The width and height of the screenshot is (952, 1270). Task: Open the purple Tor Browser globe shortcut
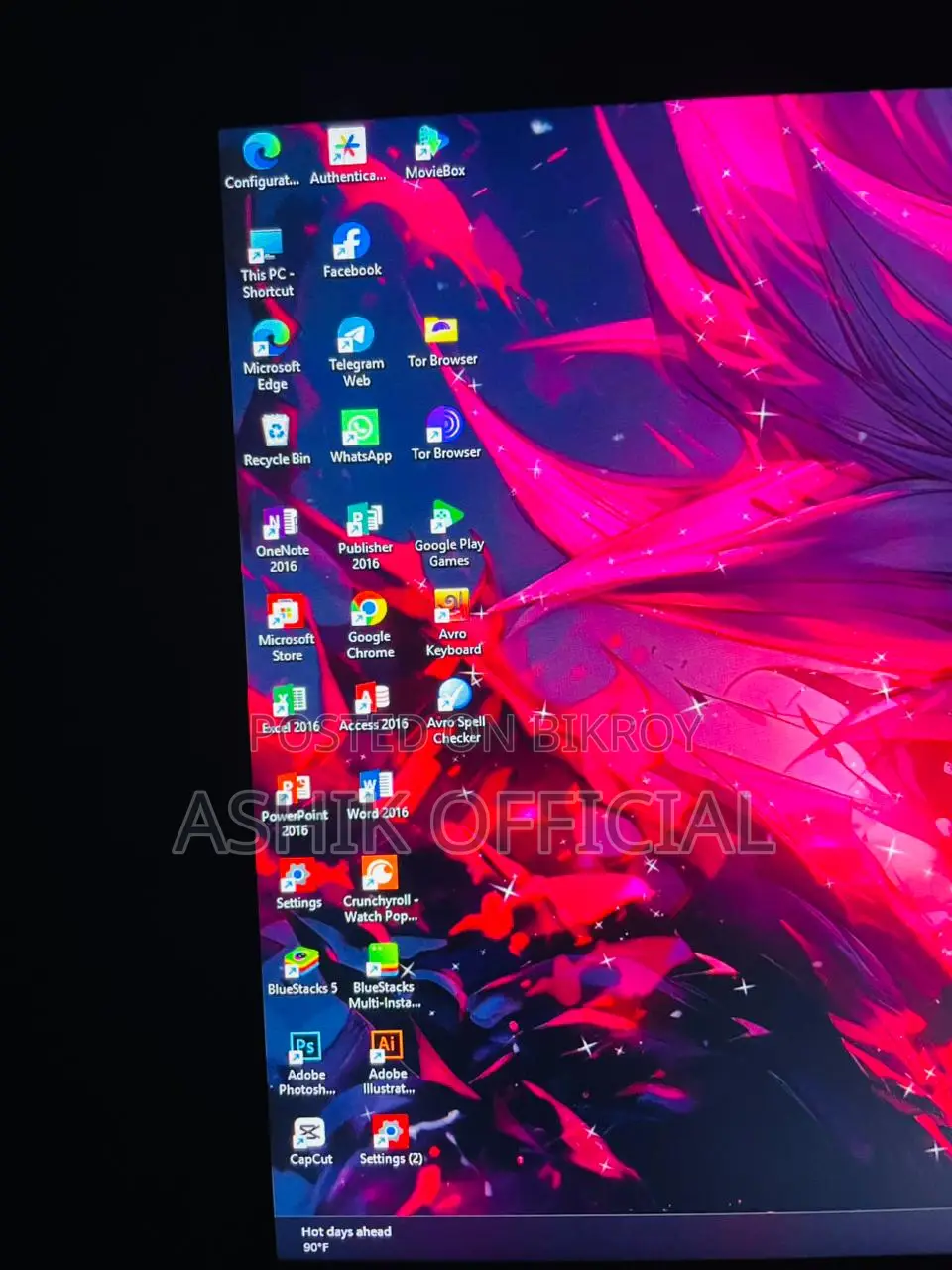pyautogui.click(x=445, y=434)
